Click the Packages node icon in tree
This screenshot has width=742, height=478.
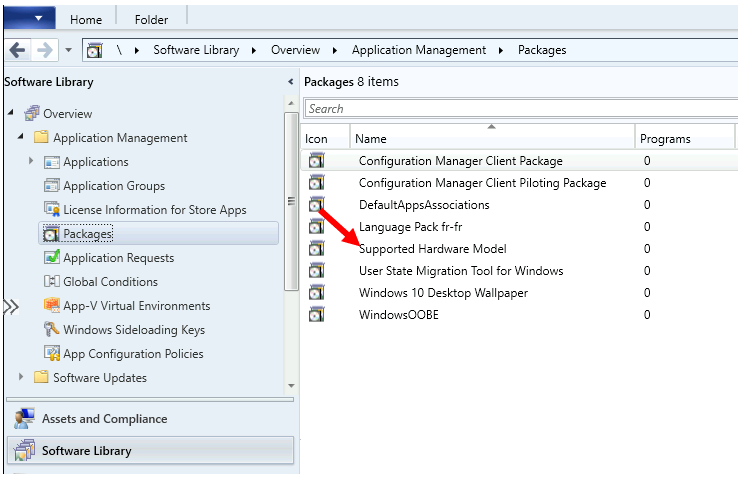tap(51, 234)
